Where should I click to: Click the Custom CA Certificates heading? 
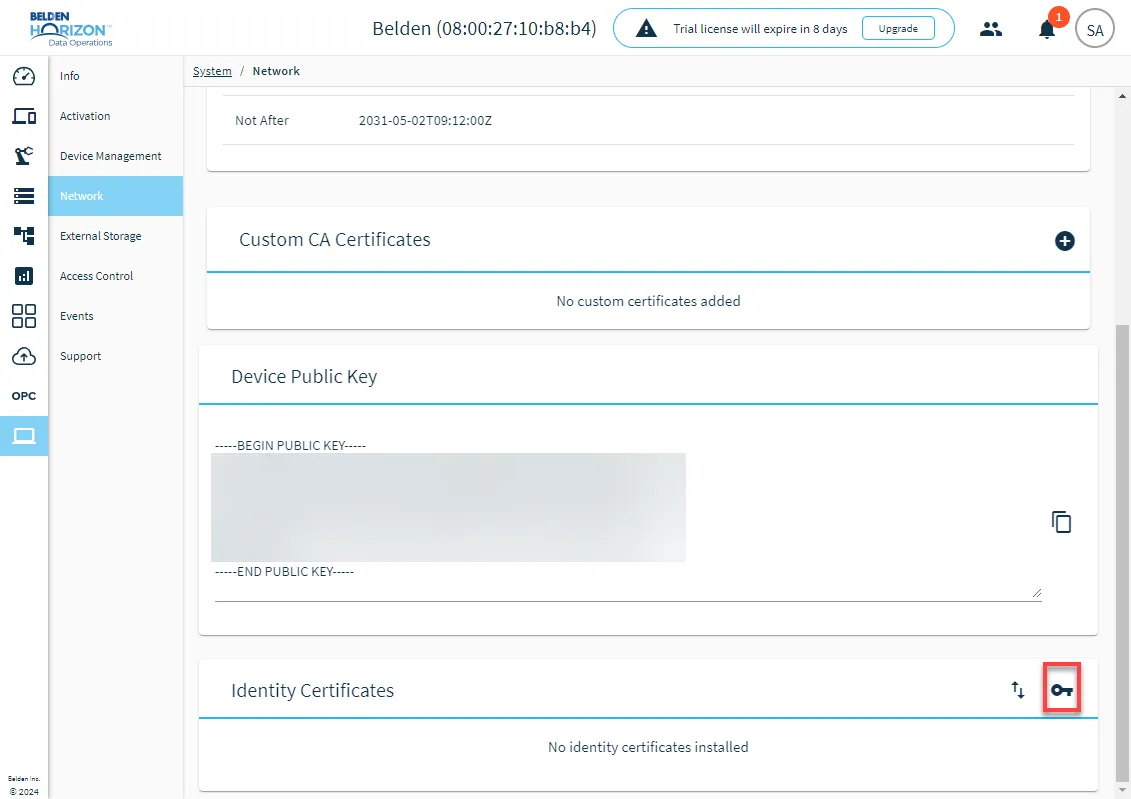tap(335, 239)
